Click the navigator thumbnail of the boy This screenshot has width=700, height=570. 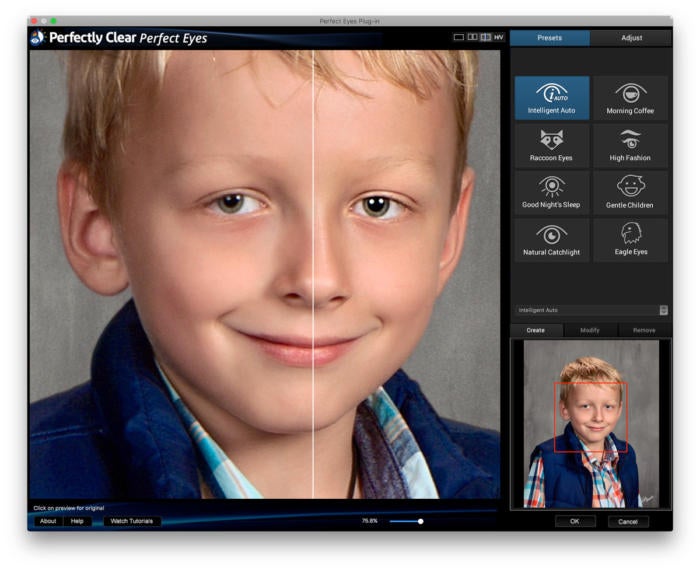click(591, 424)
